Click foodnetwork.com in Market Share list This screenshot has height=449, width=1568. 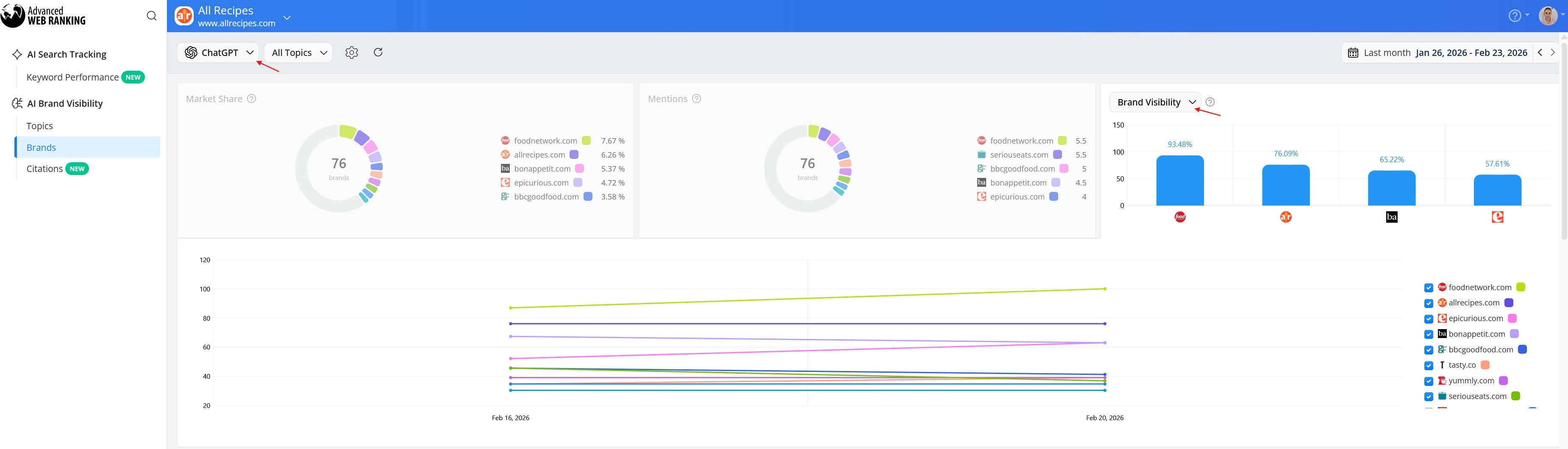pyautogui.click(x=545, y=141)
